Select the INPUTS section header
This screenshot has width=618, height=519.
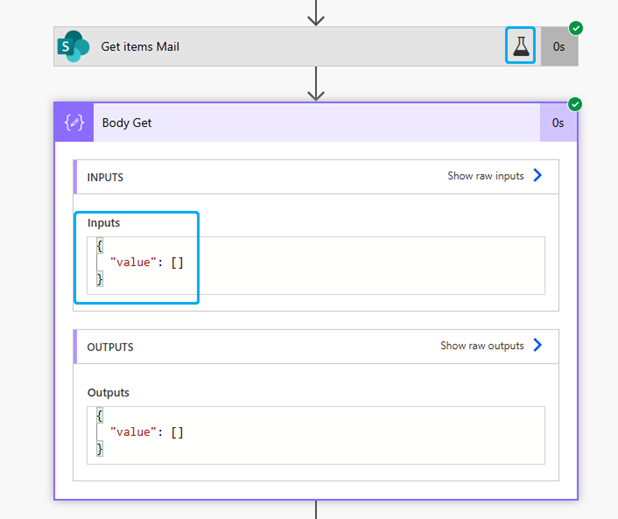(105, 177)
